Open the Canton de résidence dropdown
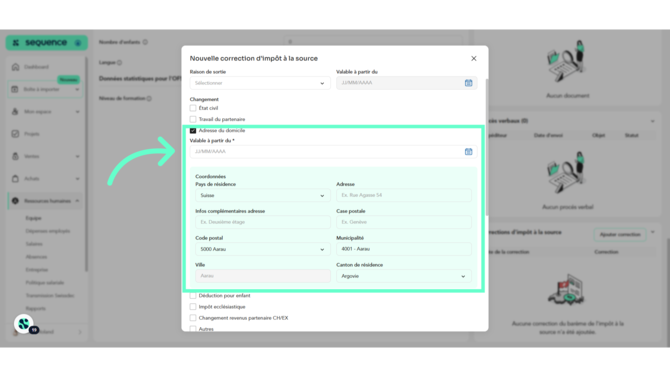This screenshot has width=670, height=377. point(404,276)
